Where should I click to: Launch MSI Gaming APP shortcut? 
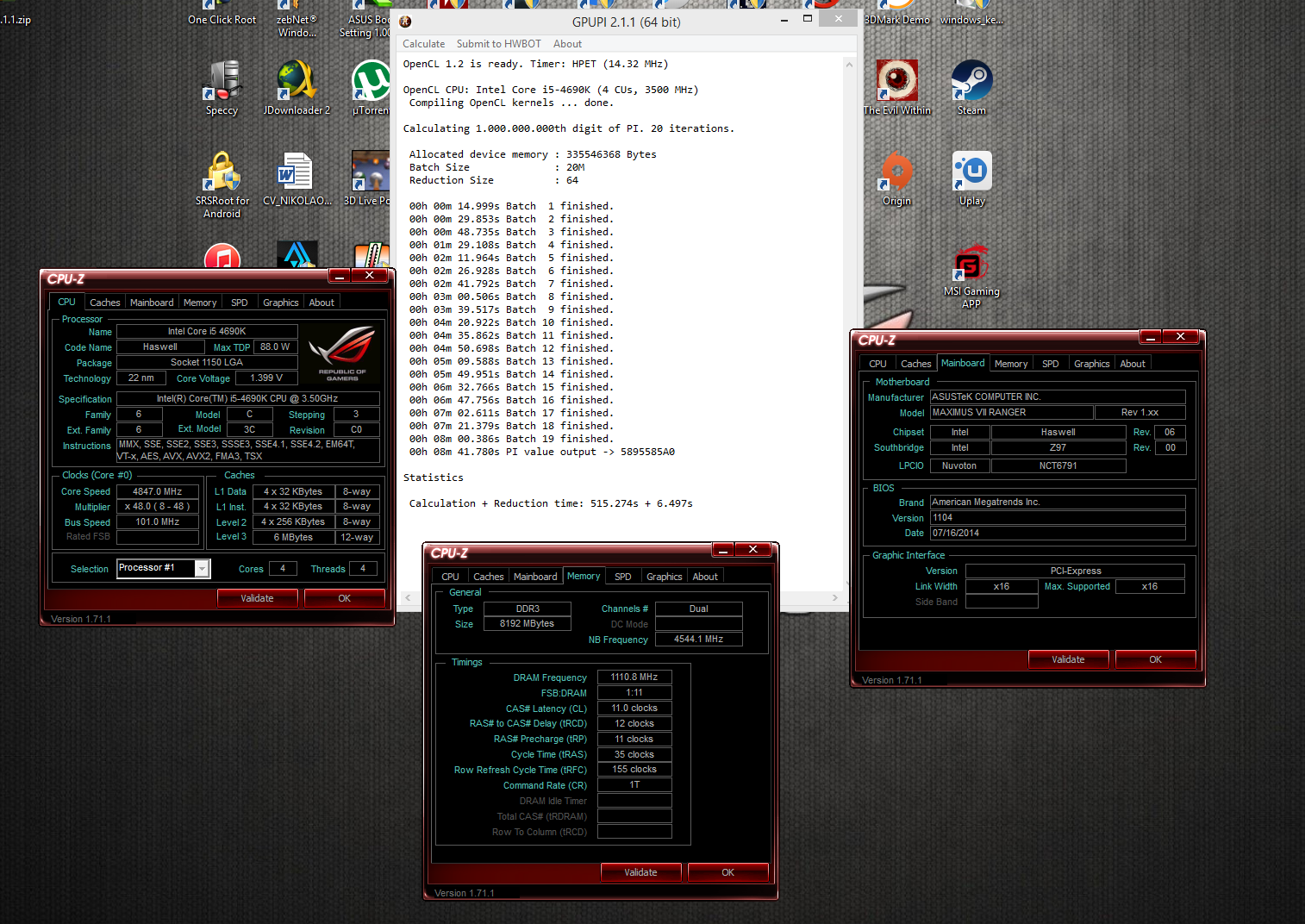[x=971, y=276]
